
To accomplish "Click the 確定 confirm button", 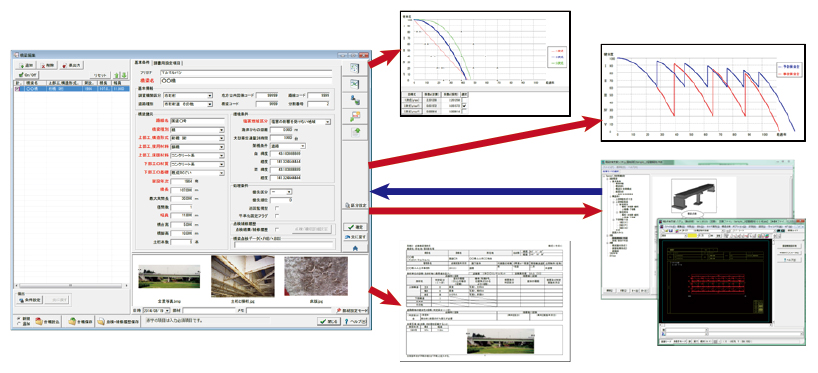I will pyautogui.click(x=355, y=227).
